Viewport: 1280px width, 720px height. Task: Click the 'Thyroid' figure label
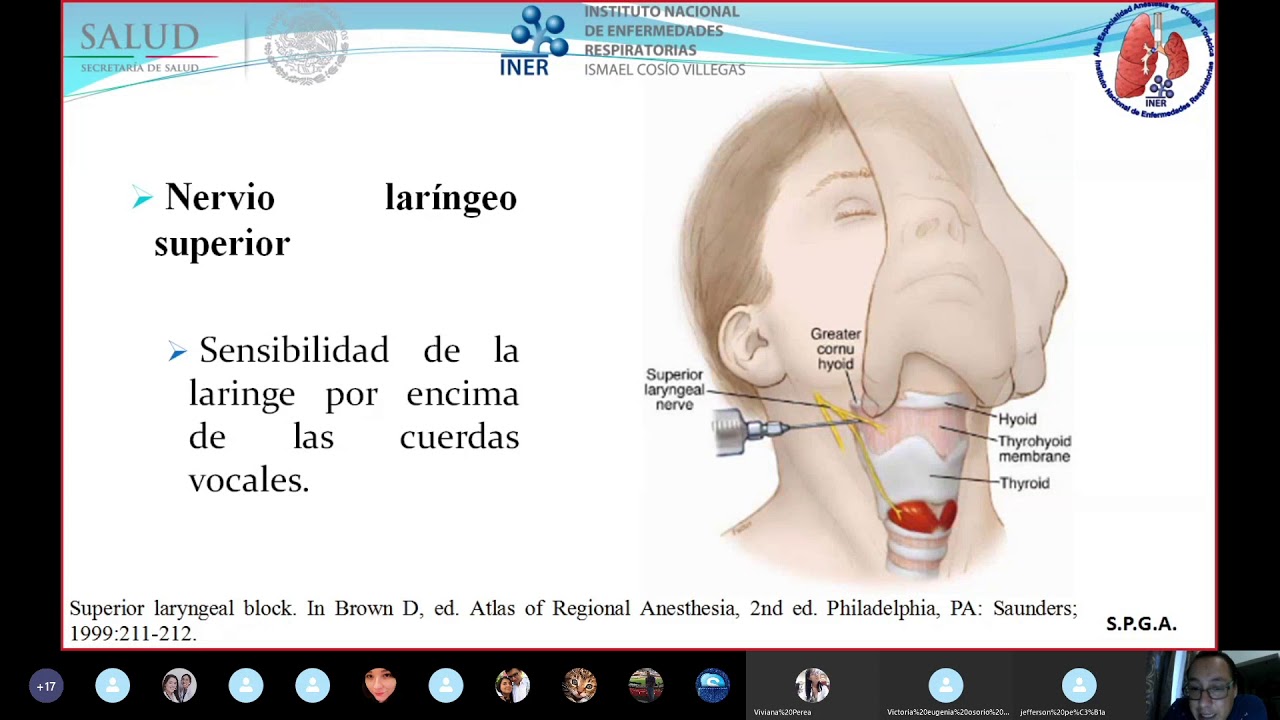pos(1024,483)
